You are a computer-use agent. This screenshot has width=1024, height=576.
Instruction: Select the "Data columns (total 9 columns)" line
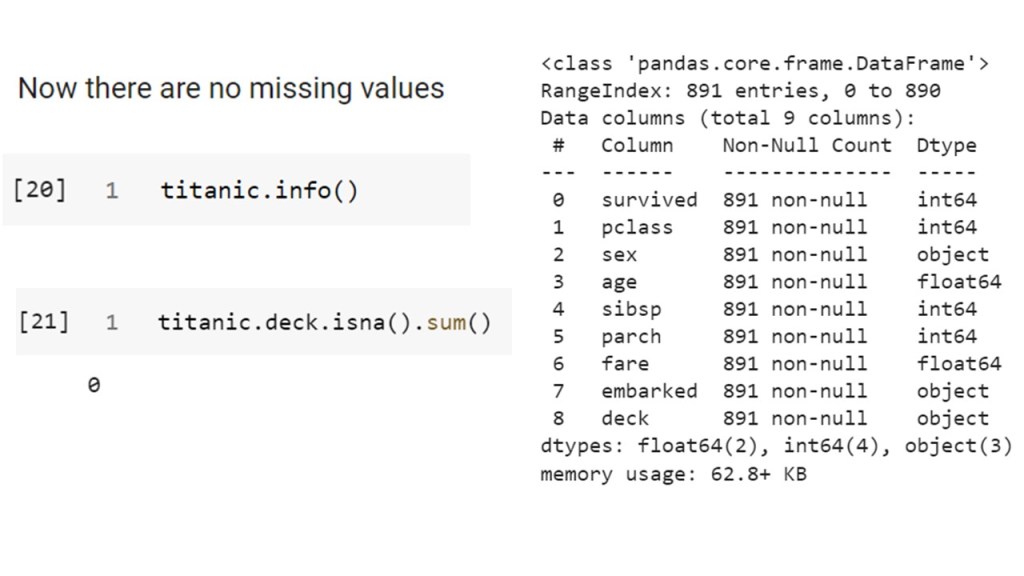728,118
